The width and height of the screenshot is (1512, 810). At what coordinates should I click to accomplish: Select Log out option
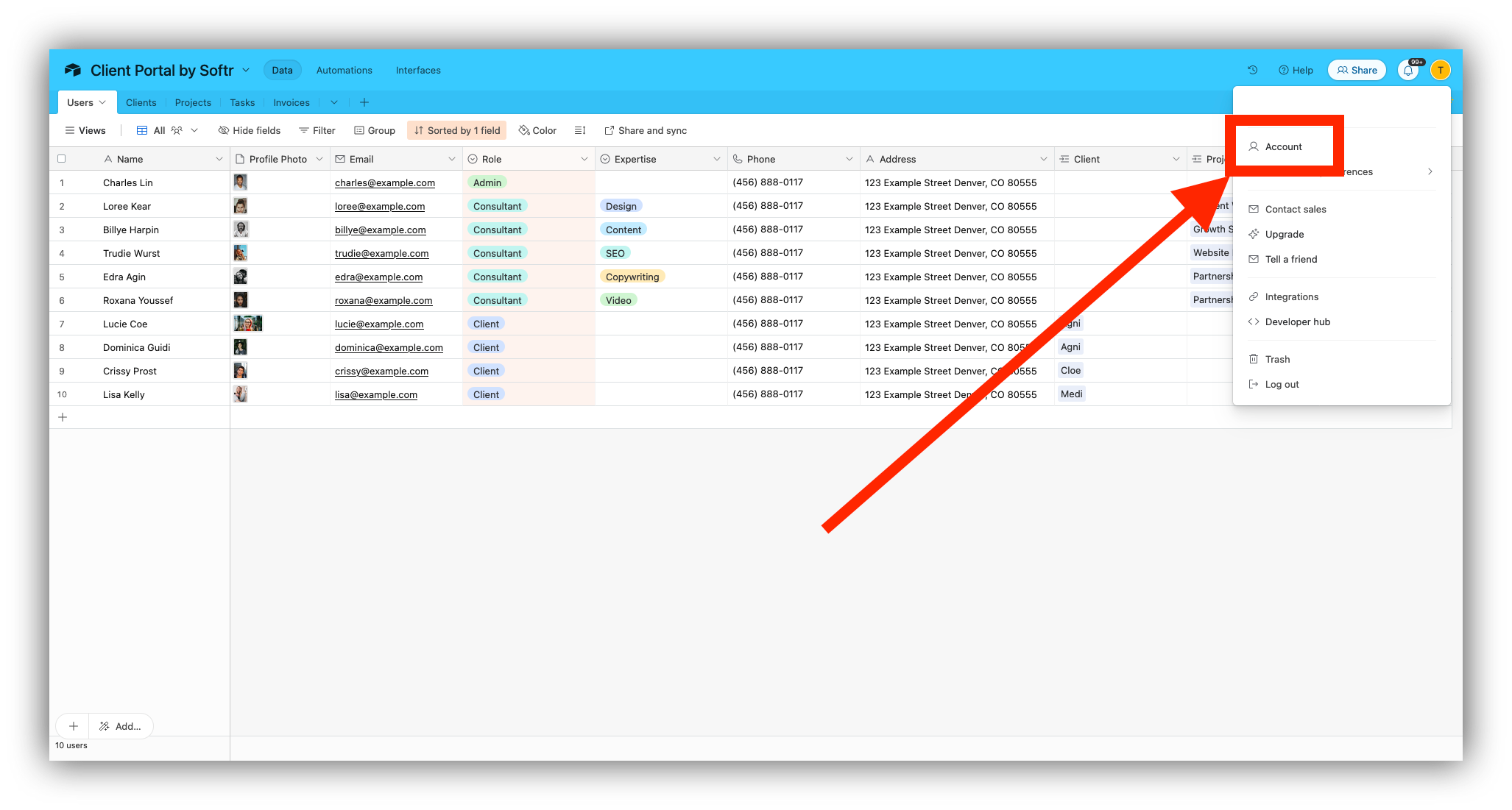point(1282,384)
